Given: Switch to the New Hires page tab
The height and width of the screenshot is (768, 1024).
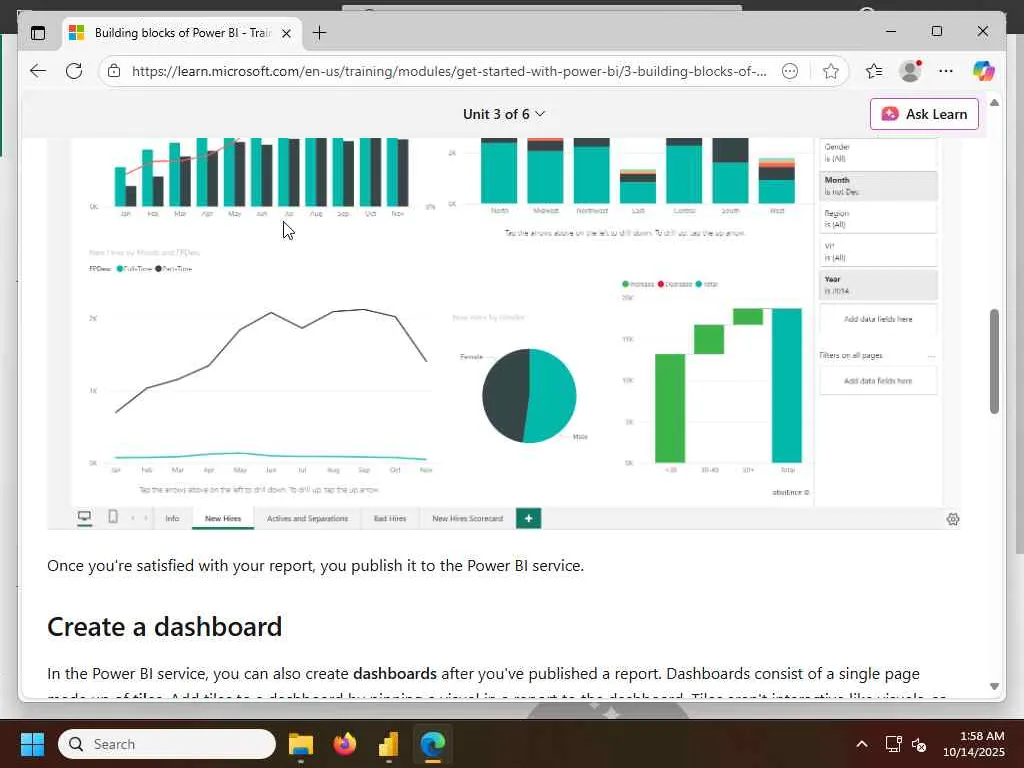Looking at the screenshot, I should pyautogui.click(x=223, y=519).
